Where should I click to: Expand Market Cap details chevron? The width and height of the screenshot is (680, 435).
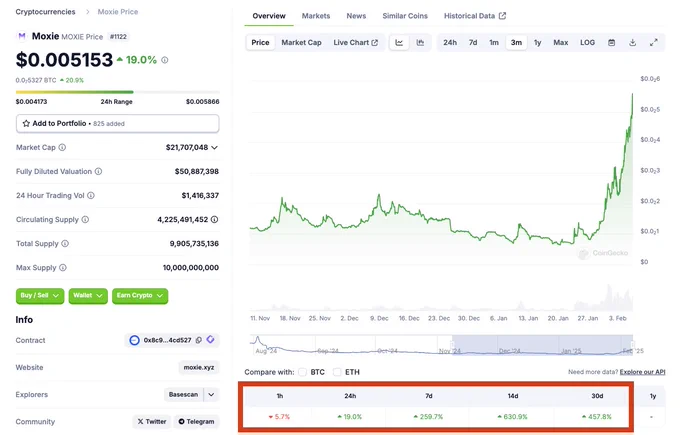click(214, 147)
